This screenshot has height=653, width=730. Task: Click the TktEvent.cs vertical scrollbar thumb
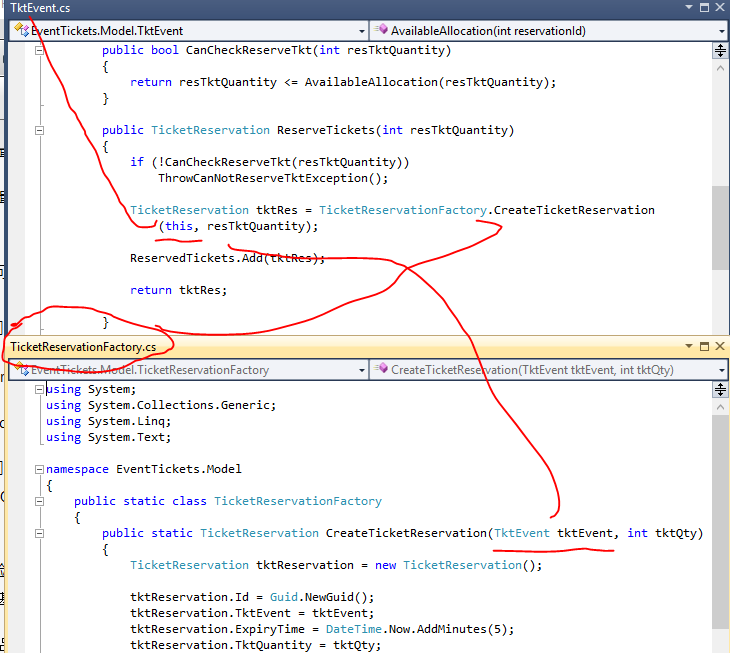(x=720, y=228)
